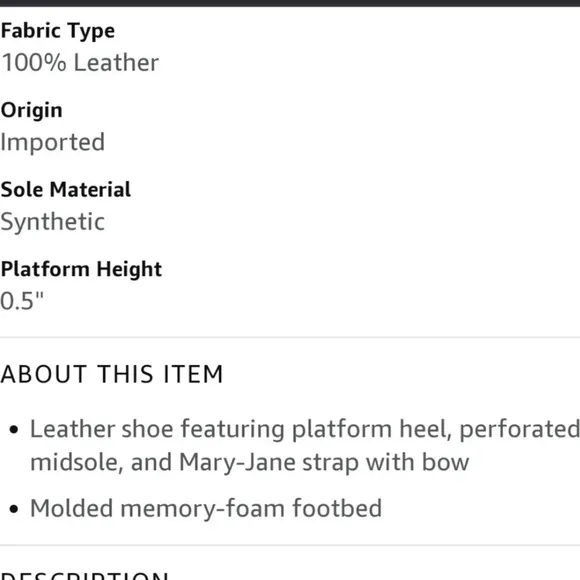Click the Molded memory-foam footbed text
The height and width of the screenshot is (580, 580).
click(206, 508)
